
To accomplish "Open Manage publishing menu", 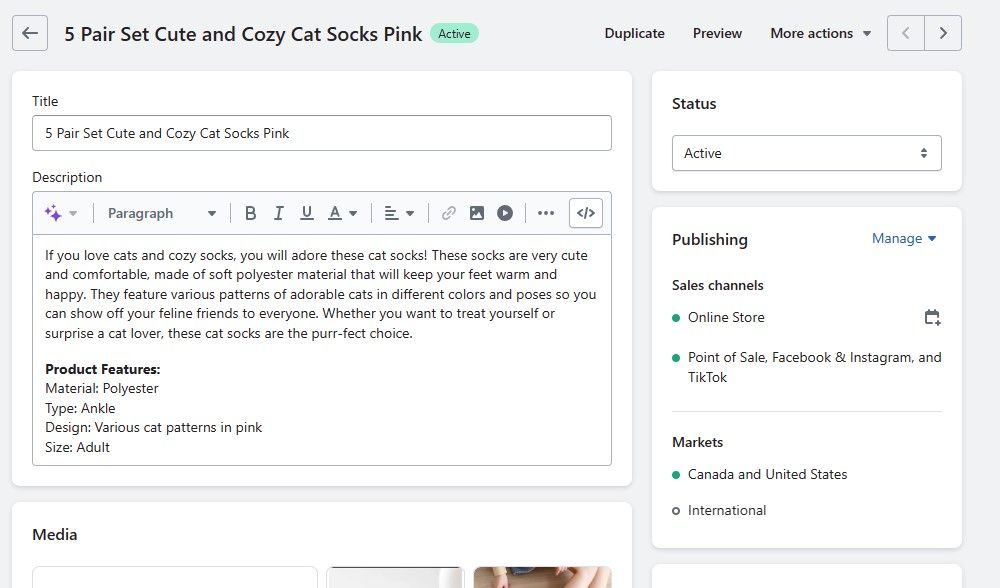I will coord(904,238).
